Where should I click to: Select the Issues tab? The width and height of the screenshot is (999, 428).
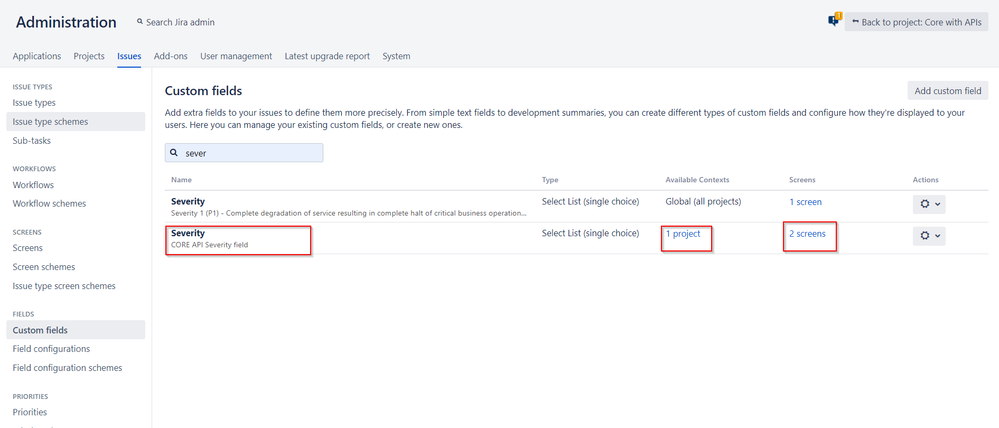click(129, 56)
